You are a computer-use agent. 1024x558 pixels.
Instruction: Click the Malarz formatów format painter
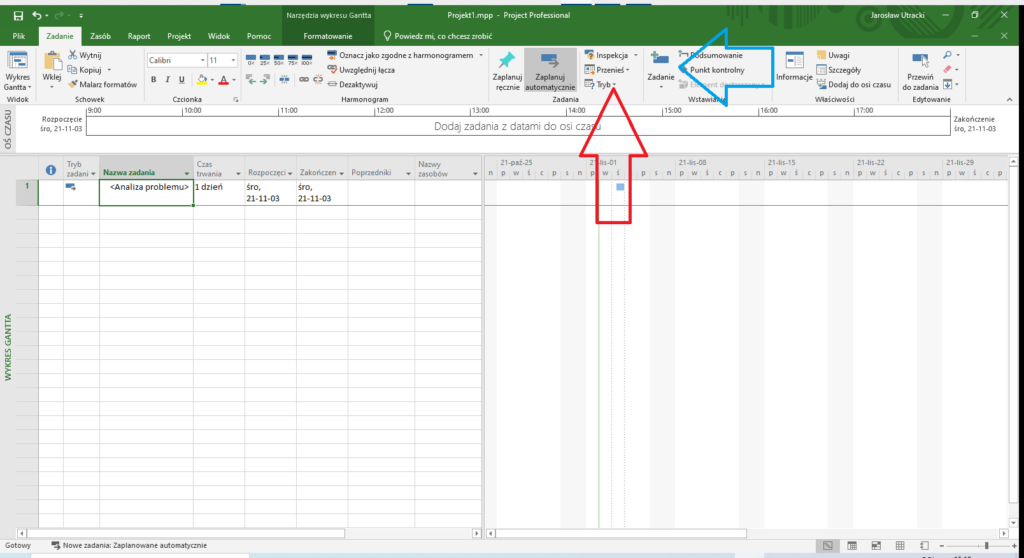[73, 85]
